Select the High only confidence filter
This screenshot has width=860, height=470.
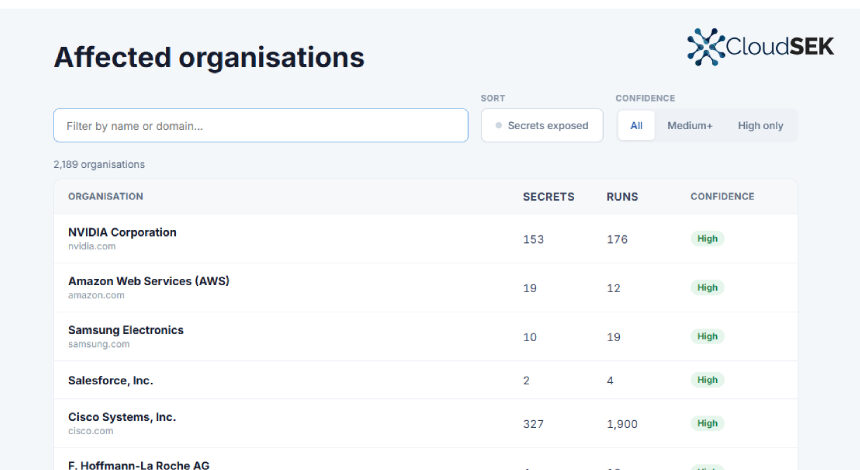(x=760, y=126)
